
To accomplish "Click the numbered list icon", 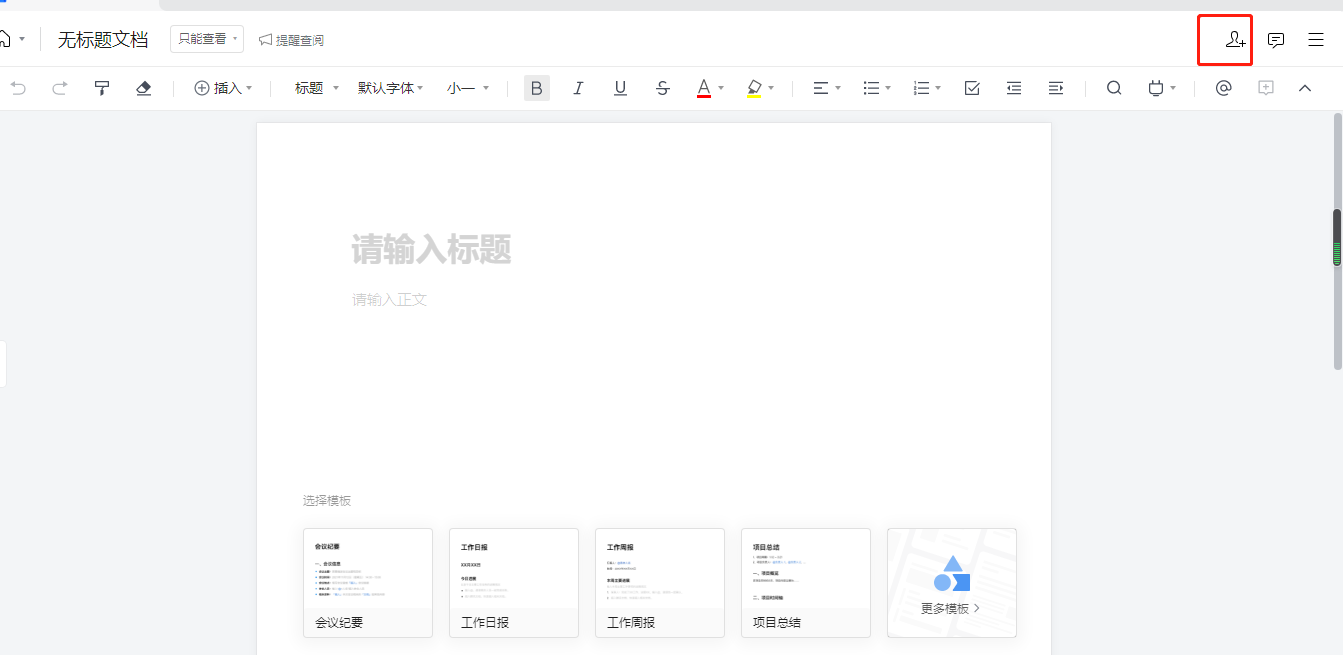I will click(x=922, y=88).
